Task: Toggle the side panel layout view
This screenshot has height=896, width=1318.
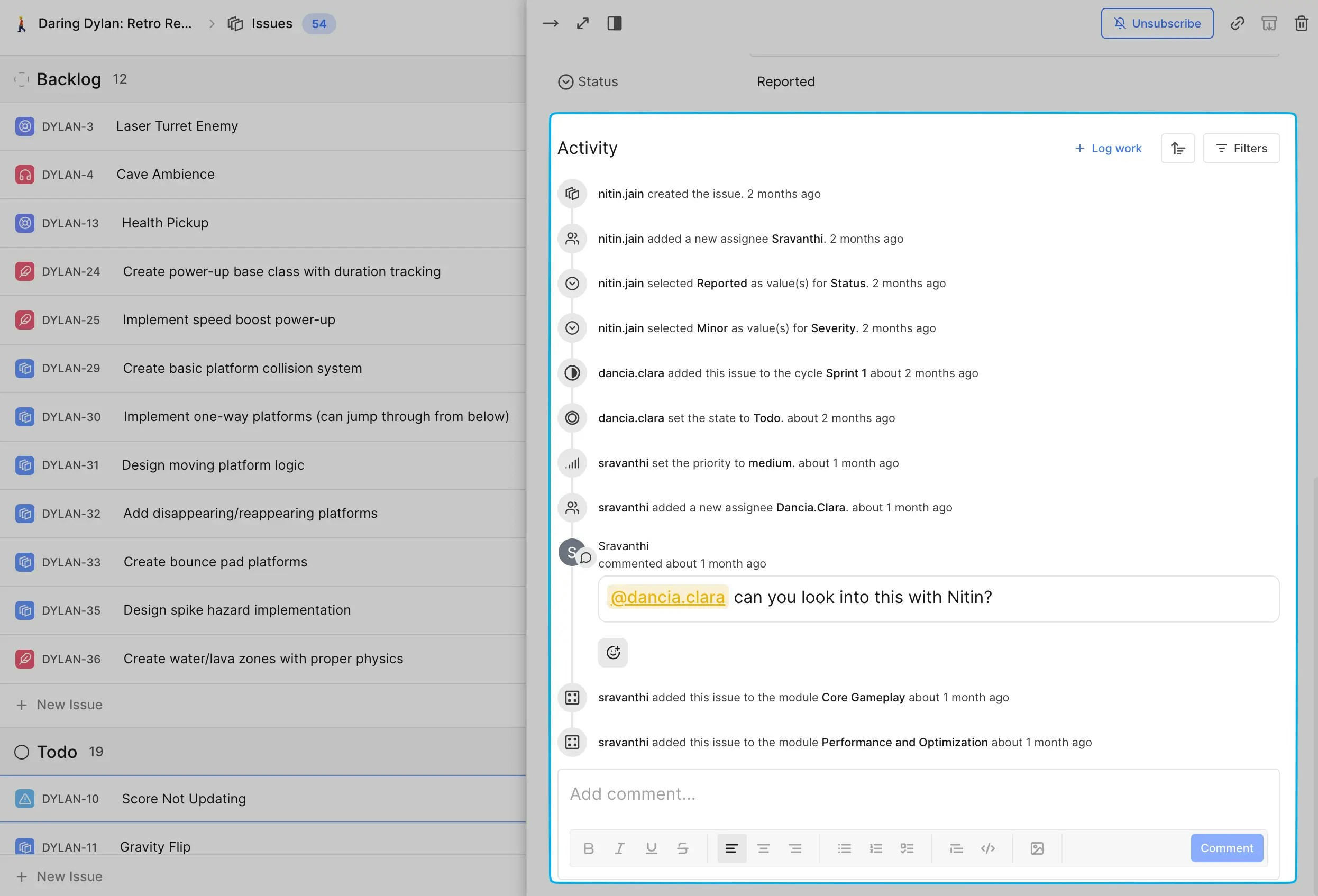Action: click(615, 23)
